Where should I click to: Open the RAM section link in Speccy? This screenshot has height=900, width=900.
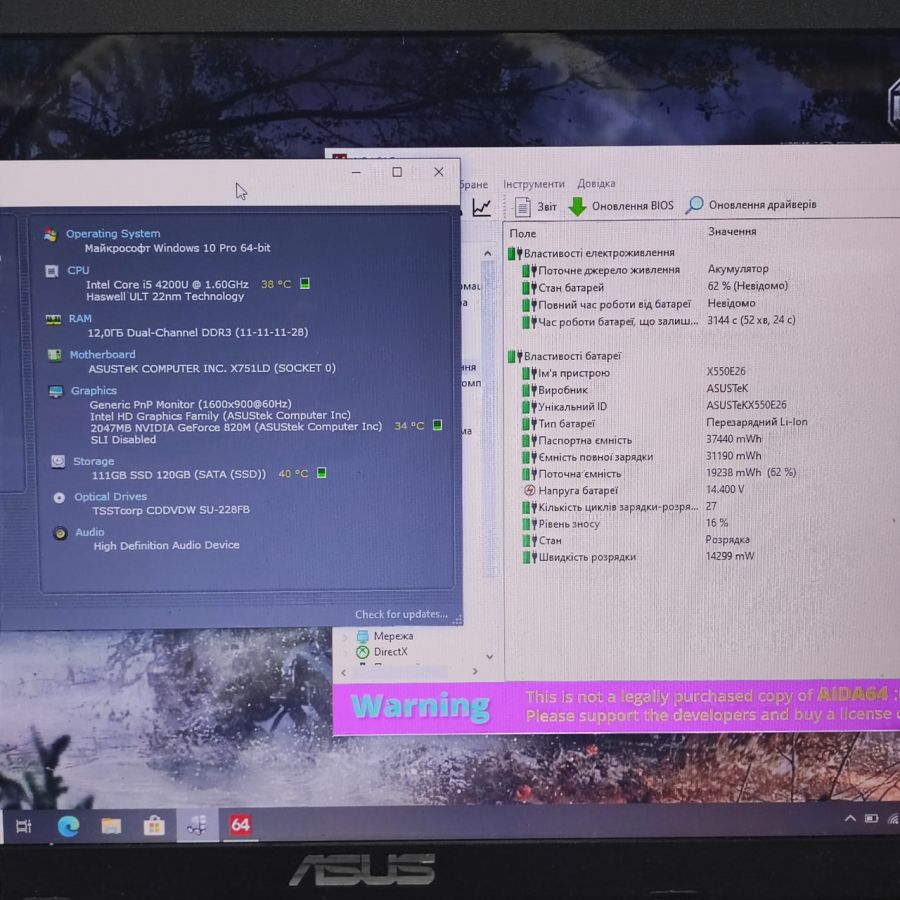pyautogui.click(x=80, y=319)
